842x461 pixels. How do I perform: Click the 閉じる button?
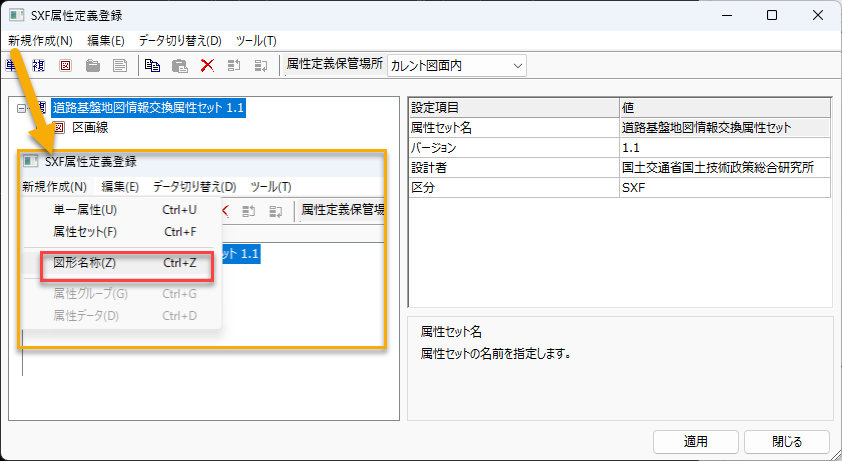787,442
